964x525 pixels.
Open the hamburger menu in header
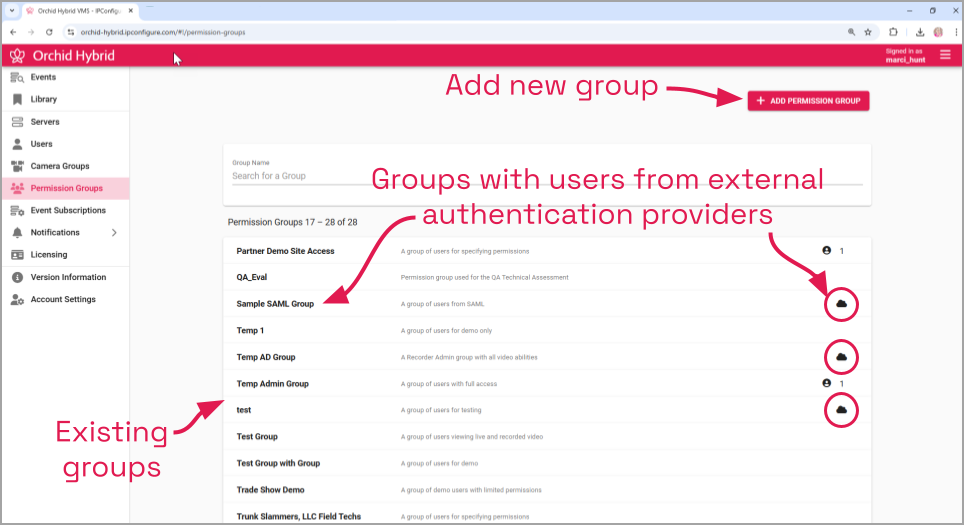tap(945, 56)
